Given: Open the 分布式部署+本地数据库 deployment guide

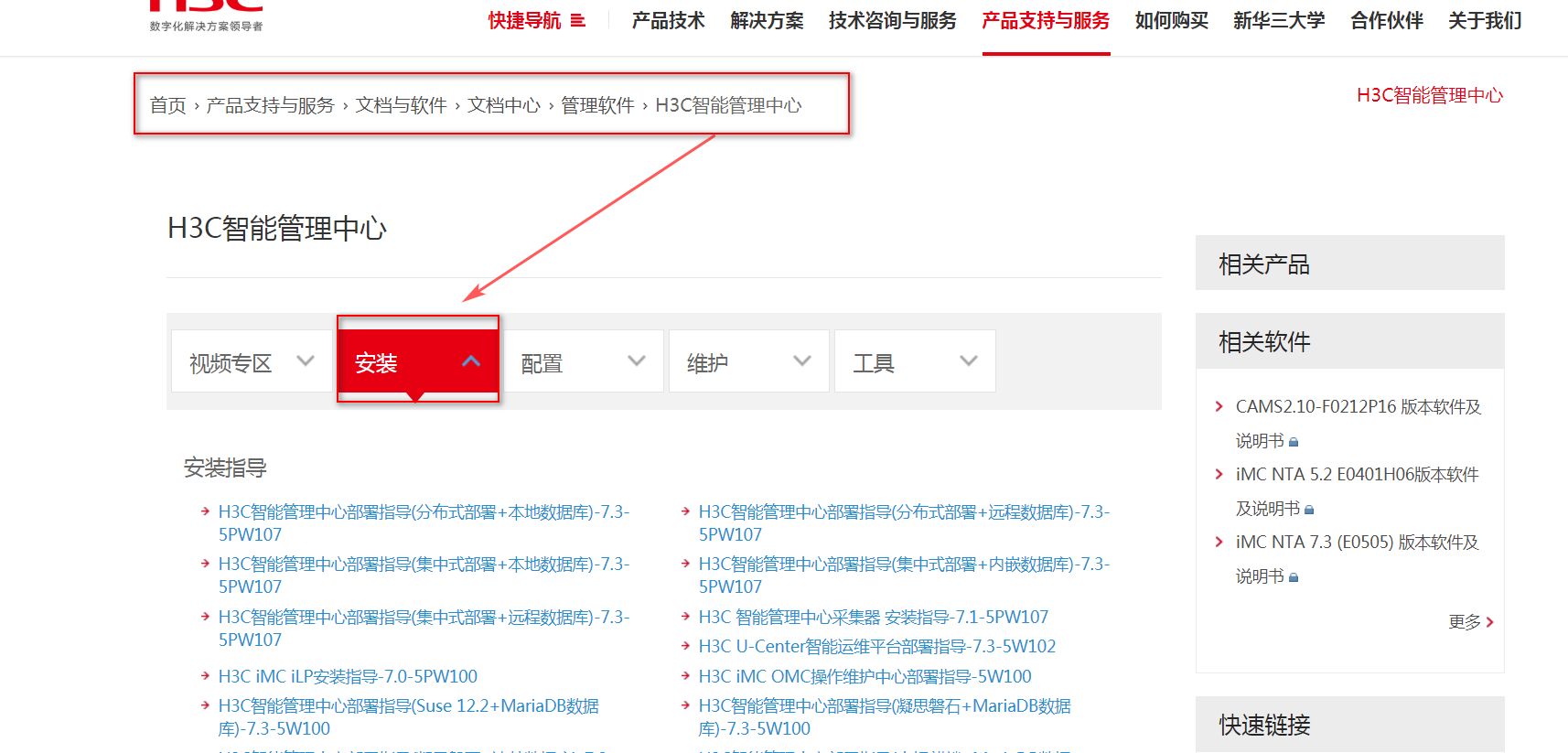Looking at the screenshot, I should (424, 523).
